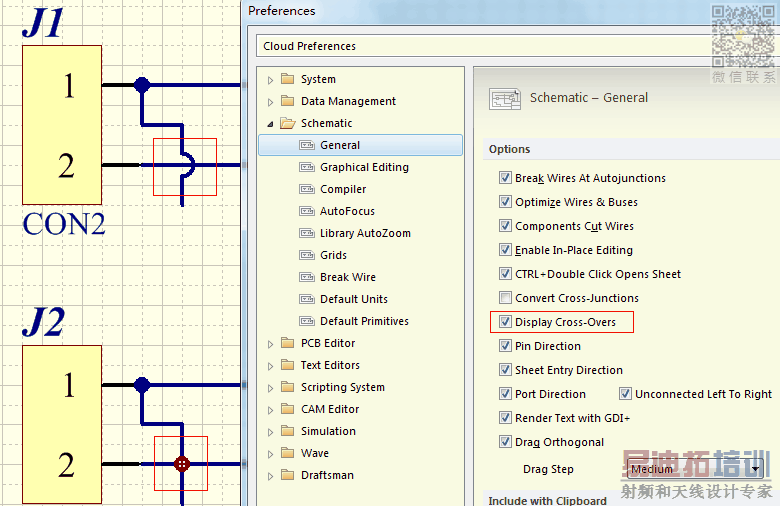Screen dimensions: 780x506
Task: Select the Break Wire tree item label
Action: 348,277
